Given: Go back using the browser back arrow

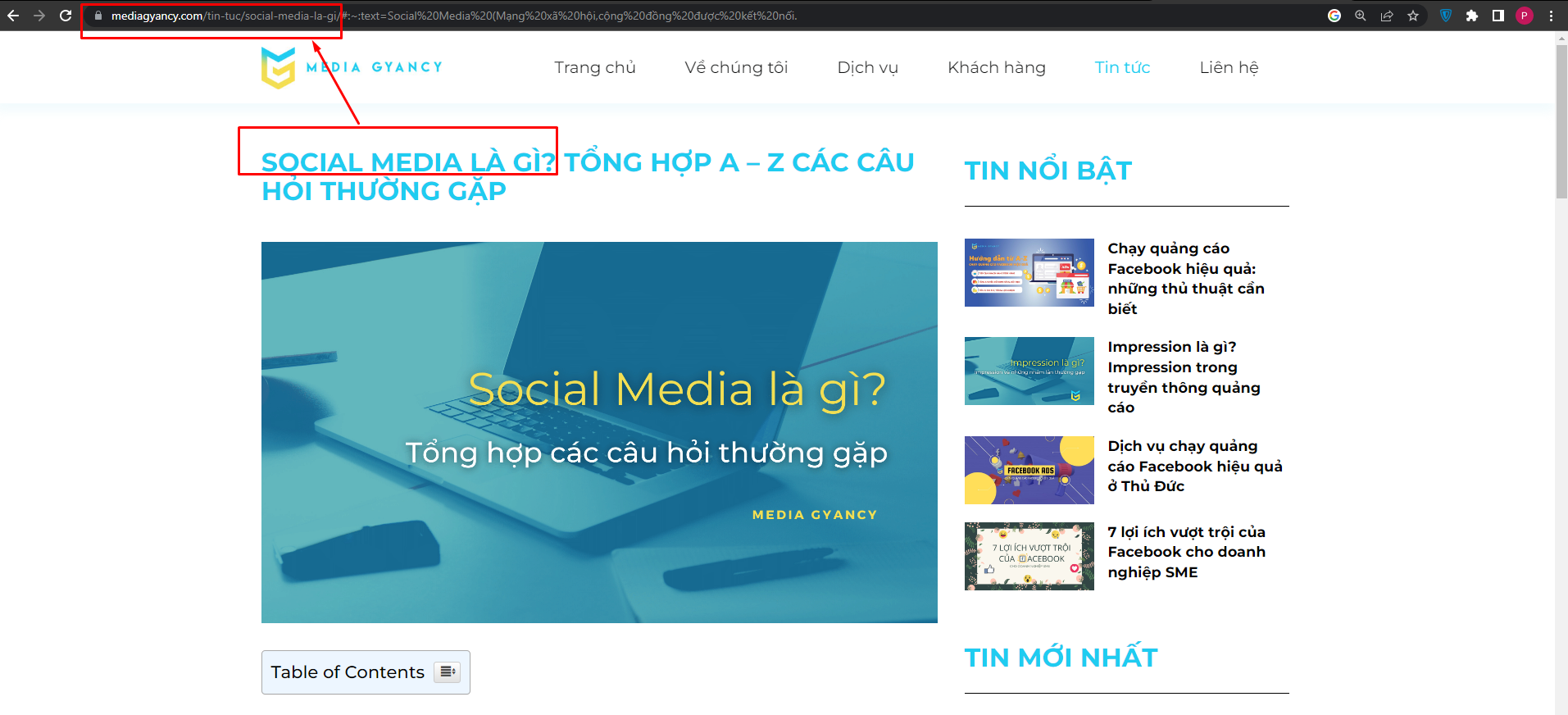Looking at the screenshot, I should click(x=13, y=16).
